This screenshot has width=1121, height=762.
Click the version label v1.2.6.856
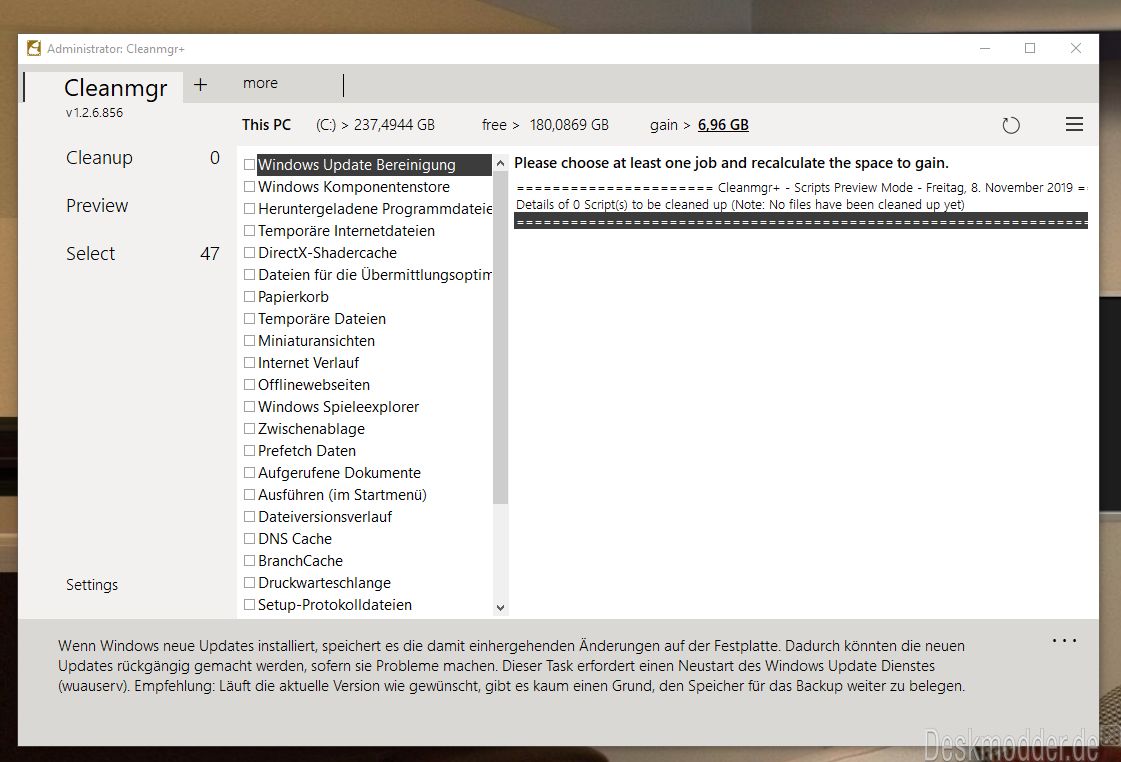pyautogui.click(x=94, y=113)
